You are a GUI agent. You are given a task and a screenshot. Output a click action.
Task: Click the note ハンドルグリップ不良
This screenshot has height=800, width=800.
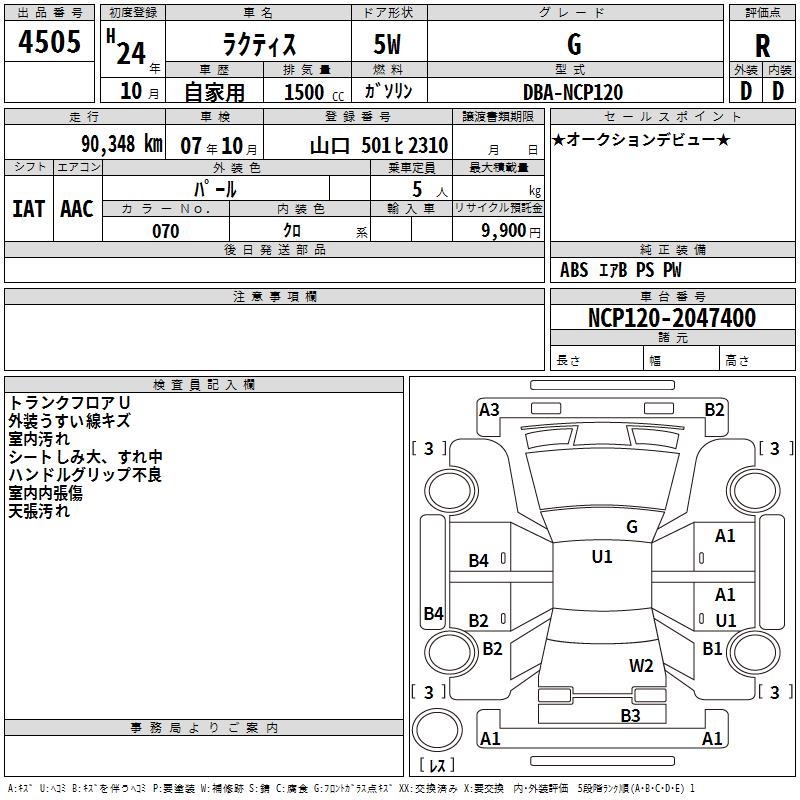(x=85, y=474)
